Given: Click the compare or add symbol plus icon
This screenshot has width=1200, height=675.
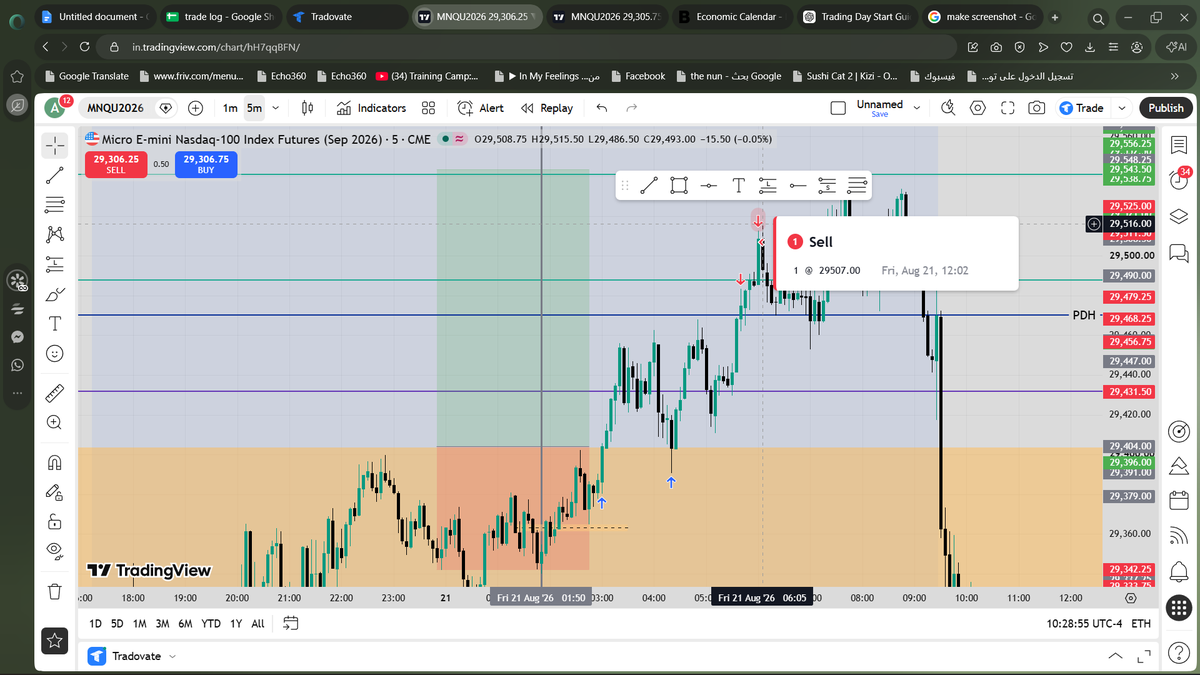Looking at the screenshot, I should click(x=196, y=108).
